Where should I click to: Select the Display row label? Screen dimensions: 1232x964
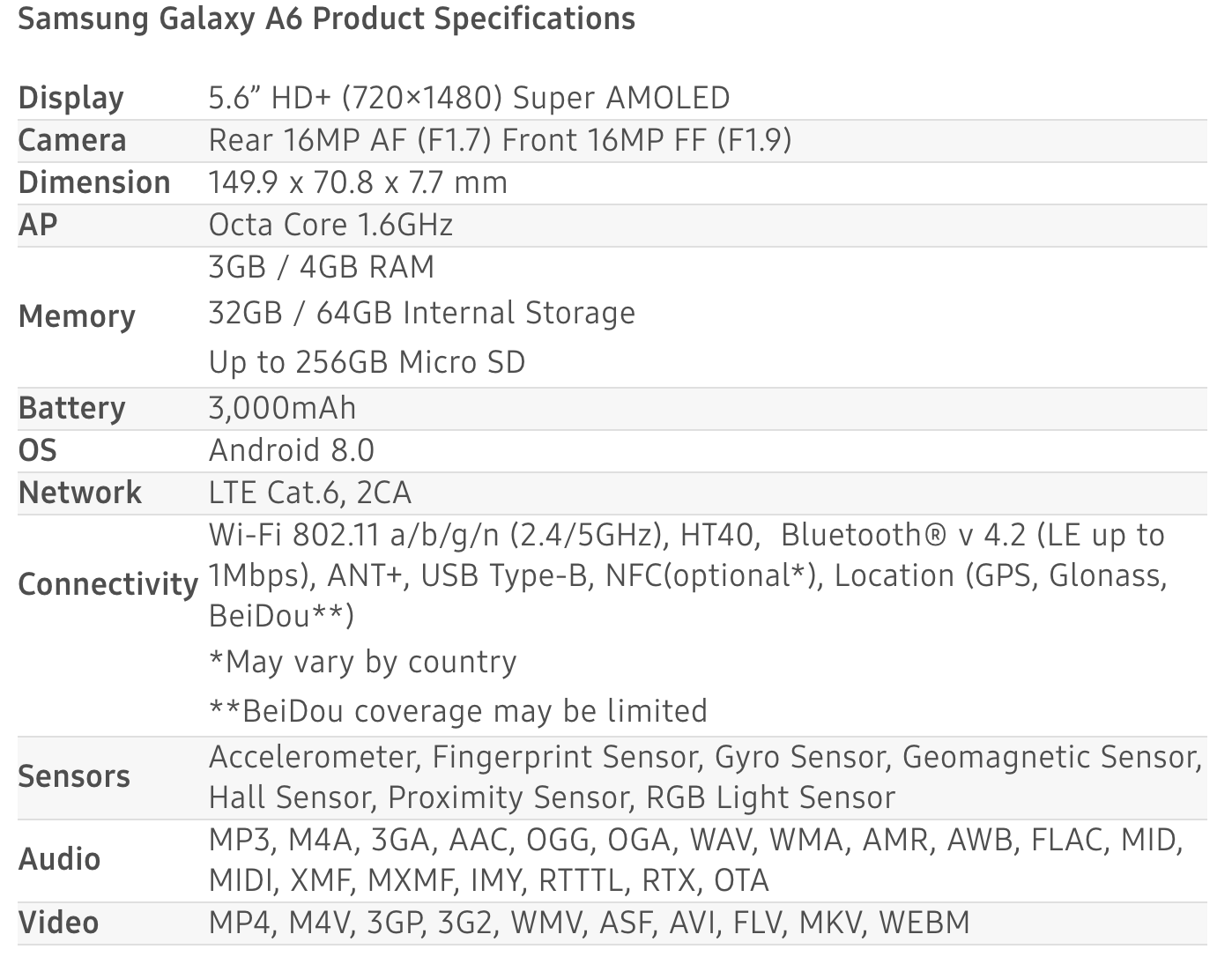click(71, 98)
